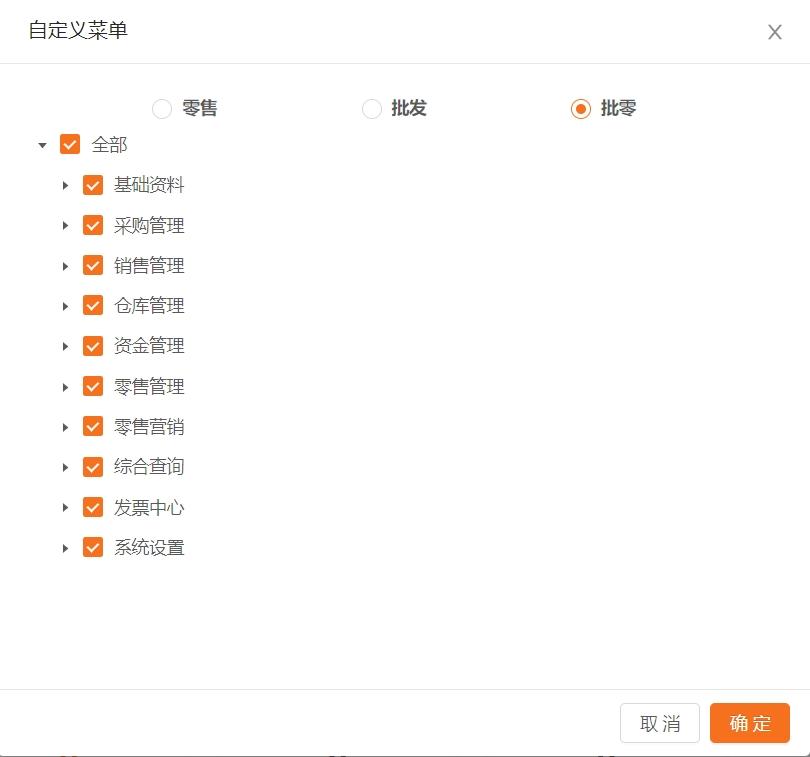Toggle the 销售管理 checkbox

coord(93,265)
